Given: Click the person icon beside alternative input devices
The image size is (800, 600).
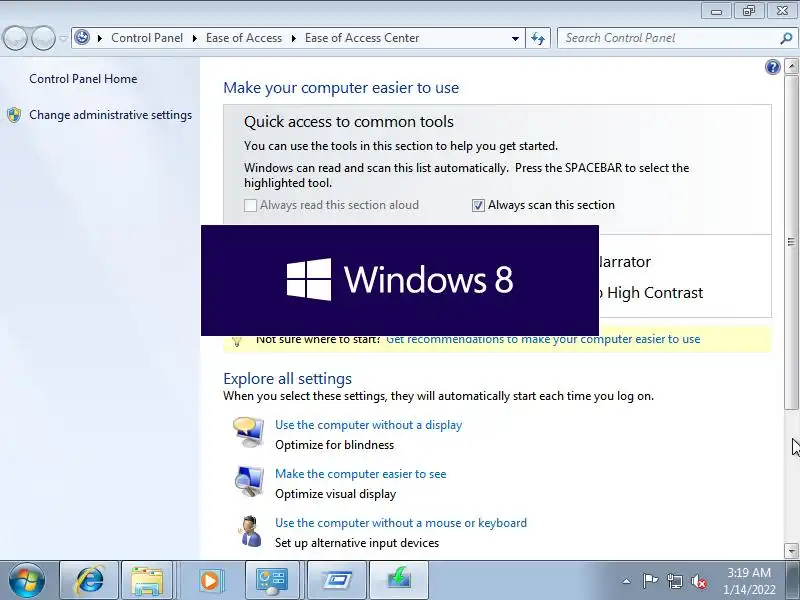Looking at the screenshot, I should point(249,531).
